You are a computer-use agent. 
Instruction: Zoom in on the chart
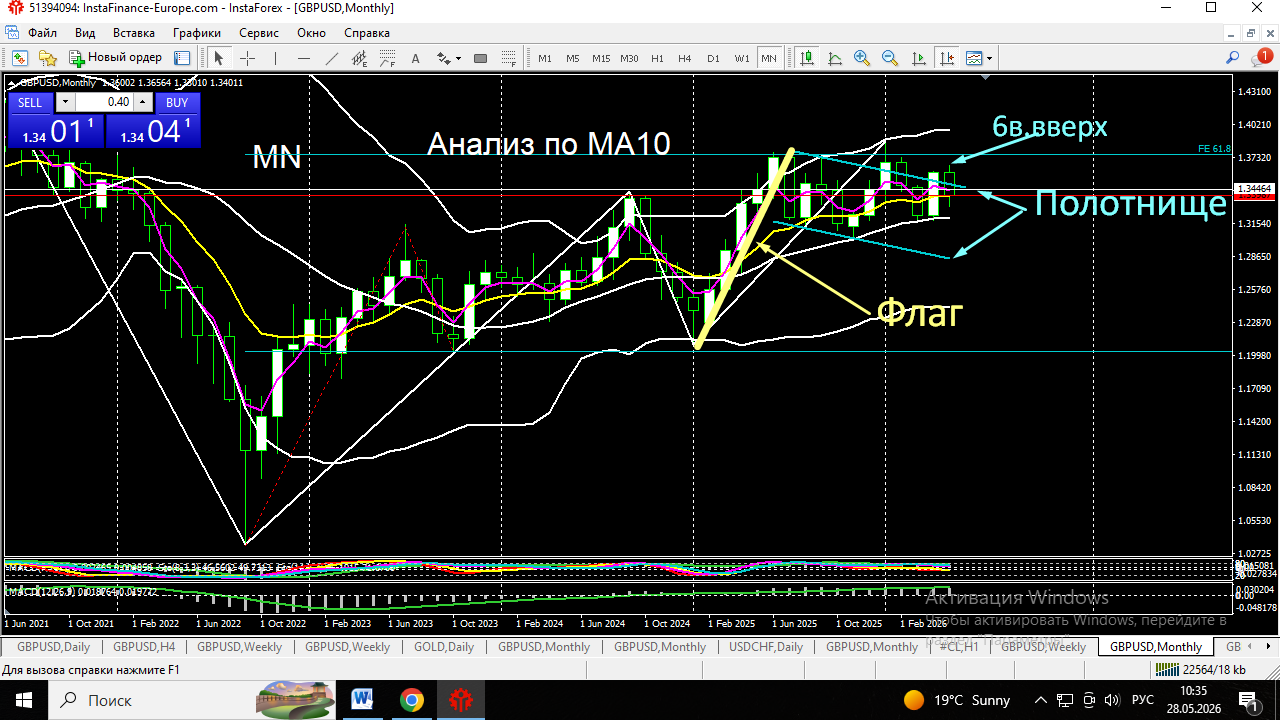pyautogui.click(x=862, y=58)
